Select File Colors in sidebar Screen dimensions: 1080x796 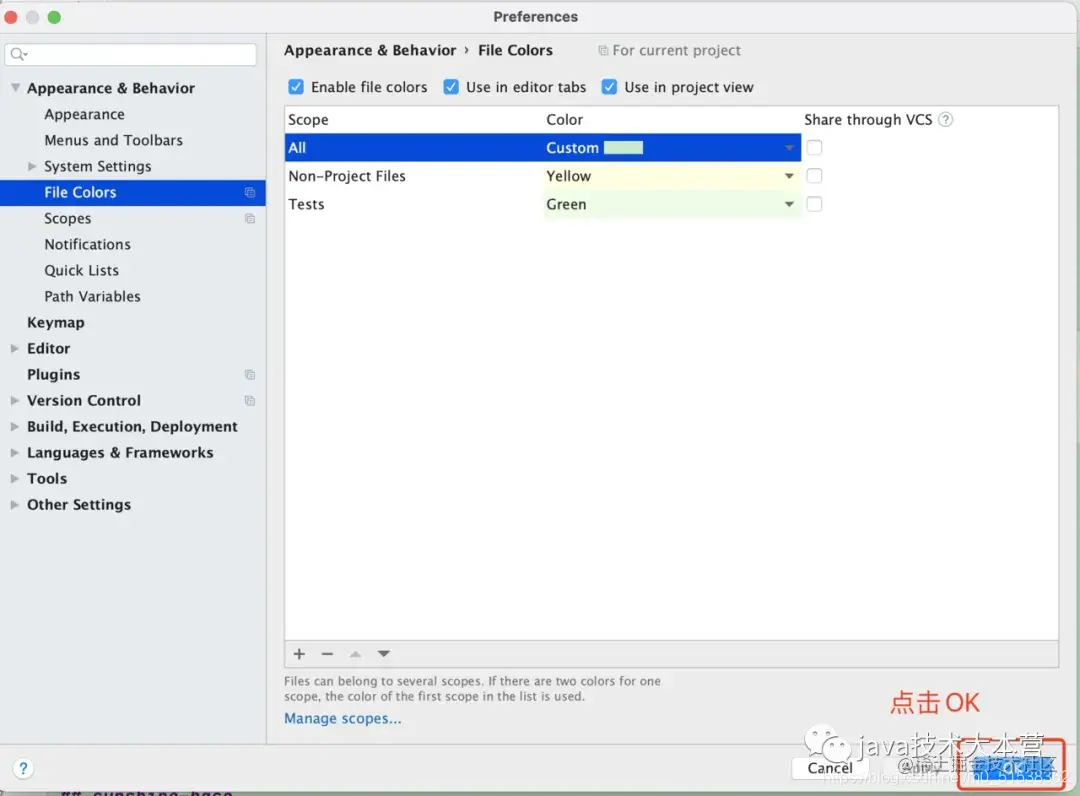(133, 193)
